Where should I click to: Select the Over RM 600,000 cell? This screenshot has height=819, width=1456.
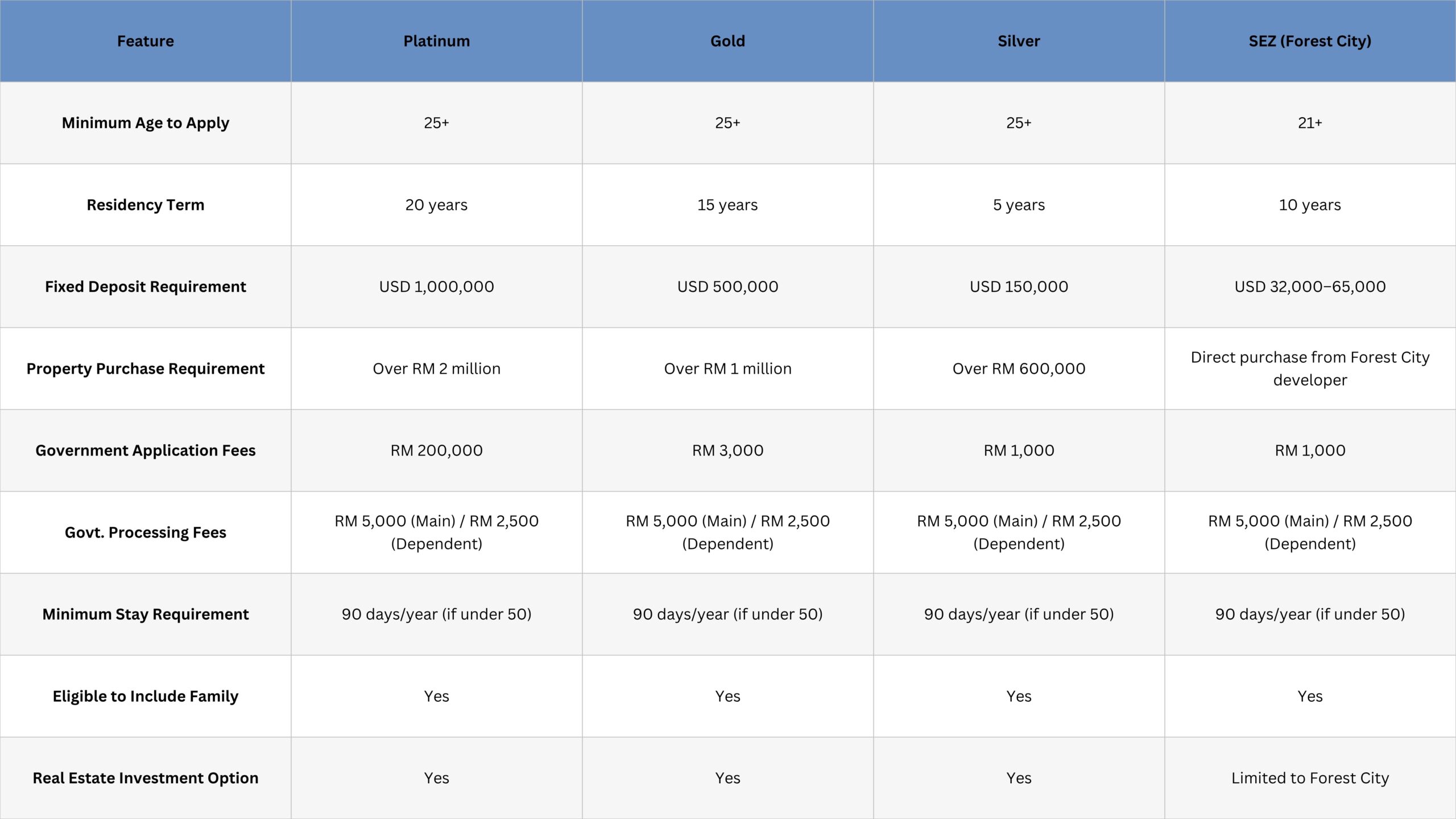(1019, 369)
